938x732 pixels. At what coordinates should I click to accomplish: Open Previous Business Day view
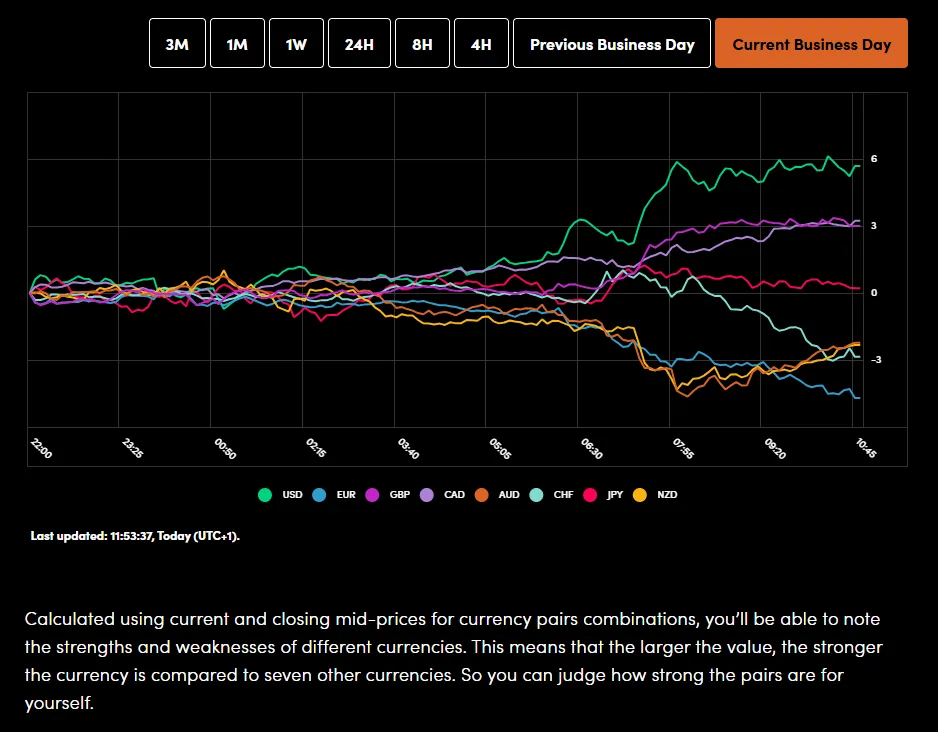[x=612, y=44]
